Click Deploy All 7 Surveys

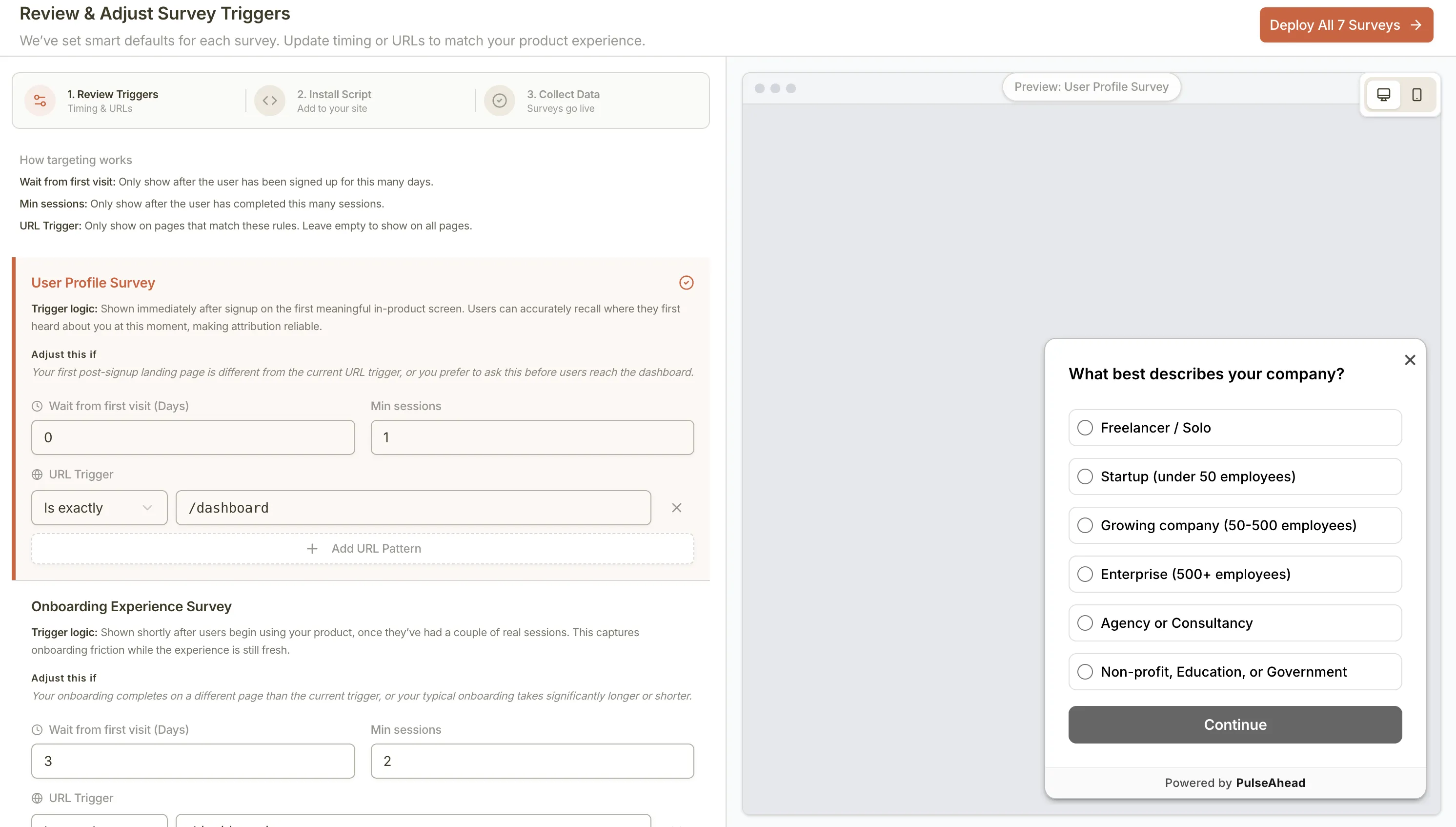pos(1346,24)
